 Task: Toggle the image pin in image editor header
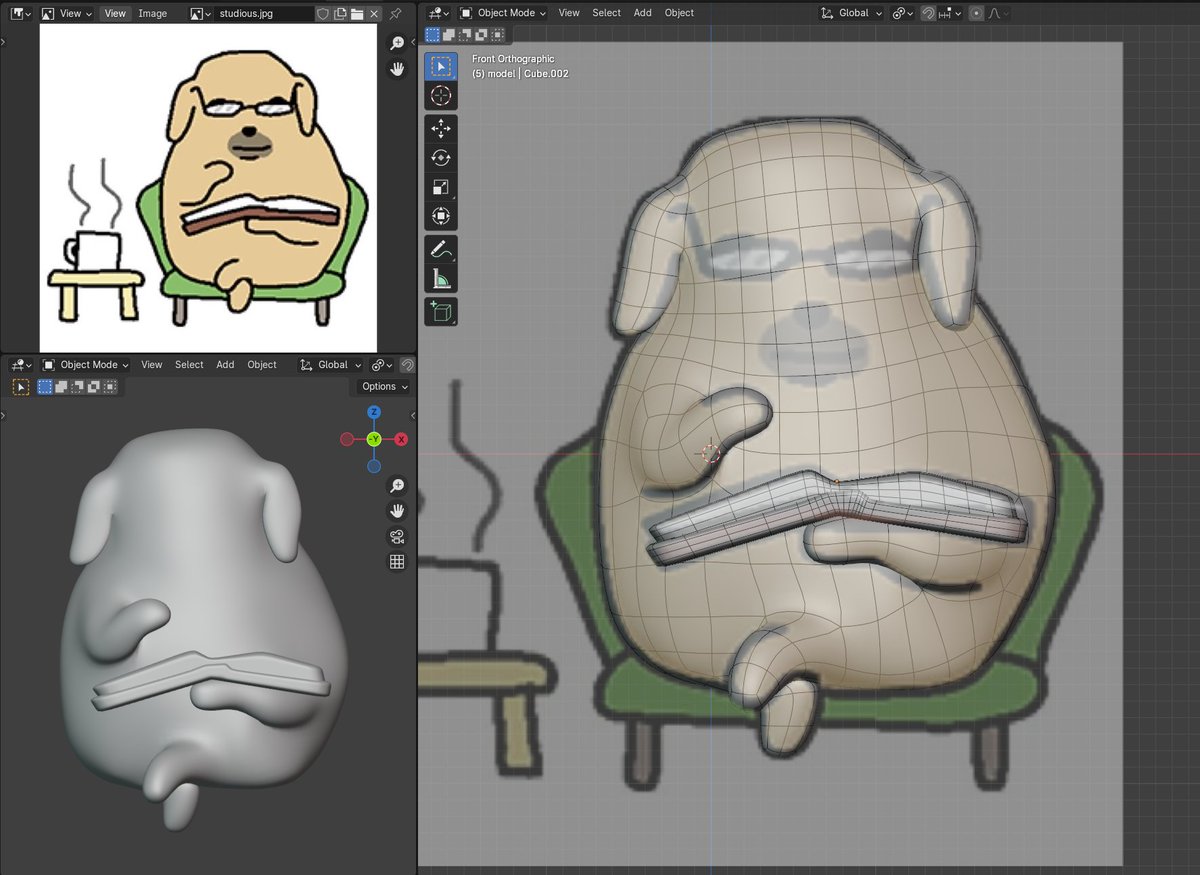coord(396,14)
